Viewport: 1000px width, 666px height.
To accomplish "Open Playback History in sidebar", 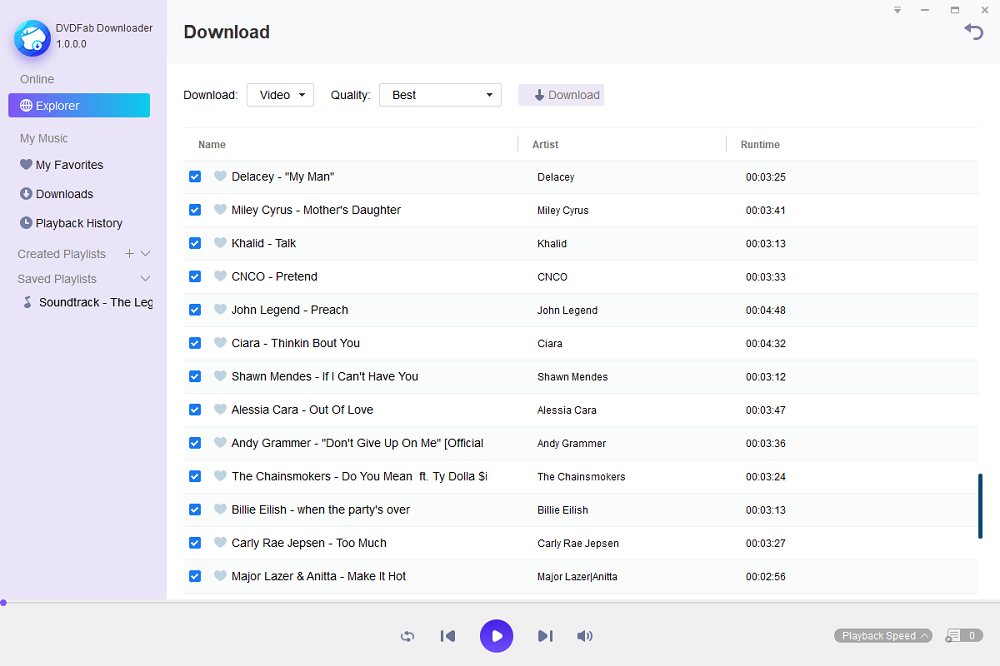I will 71,223.
